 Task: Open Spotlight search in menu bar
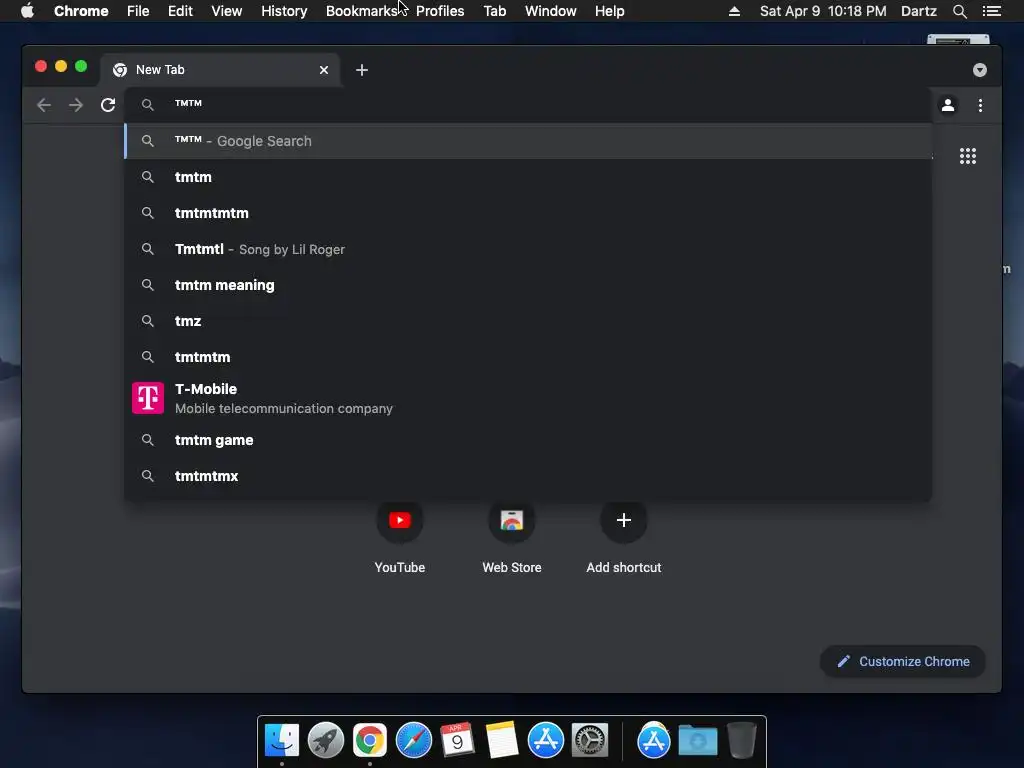click(x=959, y=11)
